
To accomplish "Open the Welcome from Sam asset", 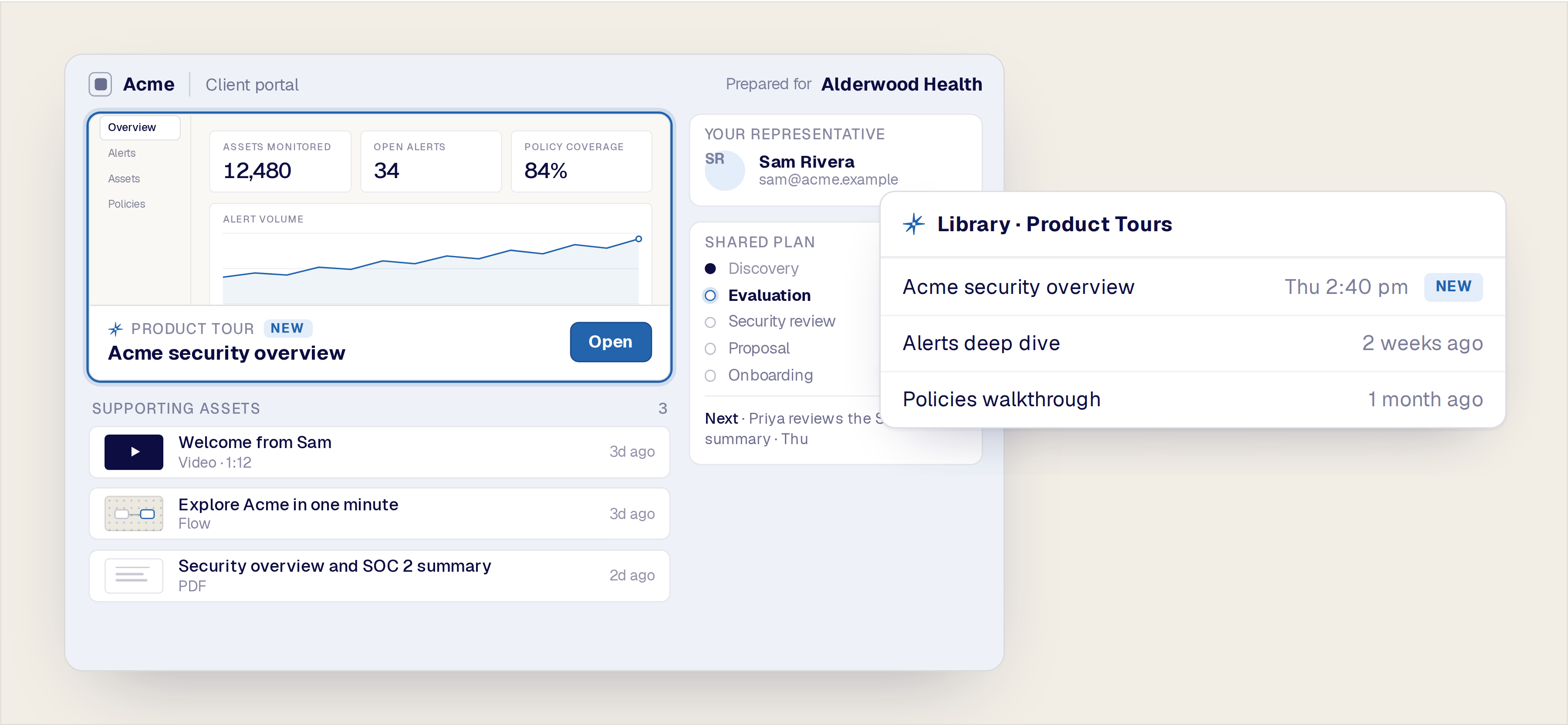I will [379, 452].
